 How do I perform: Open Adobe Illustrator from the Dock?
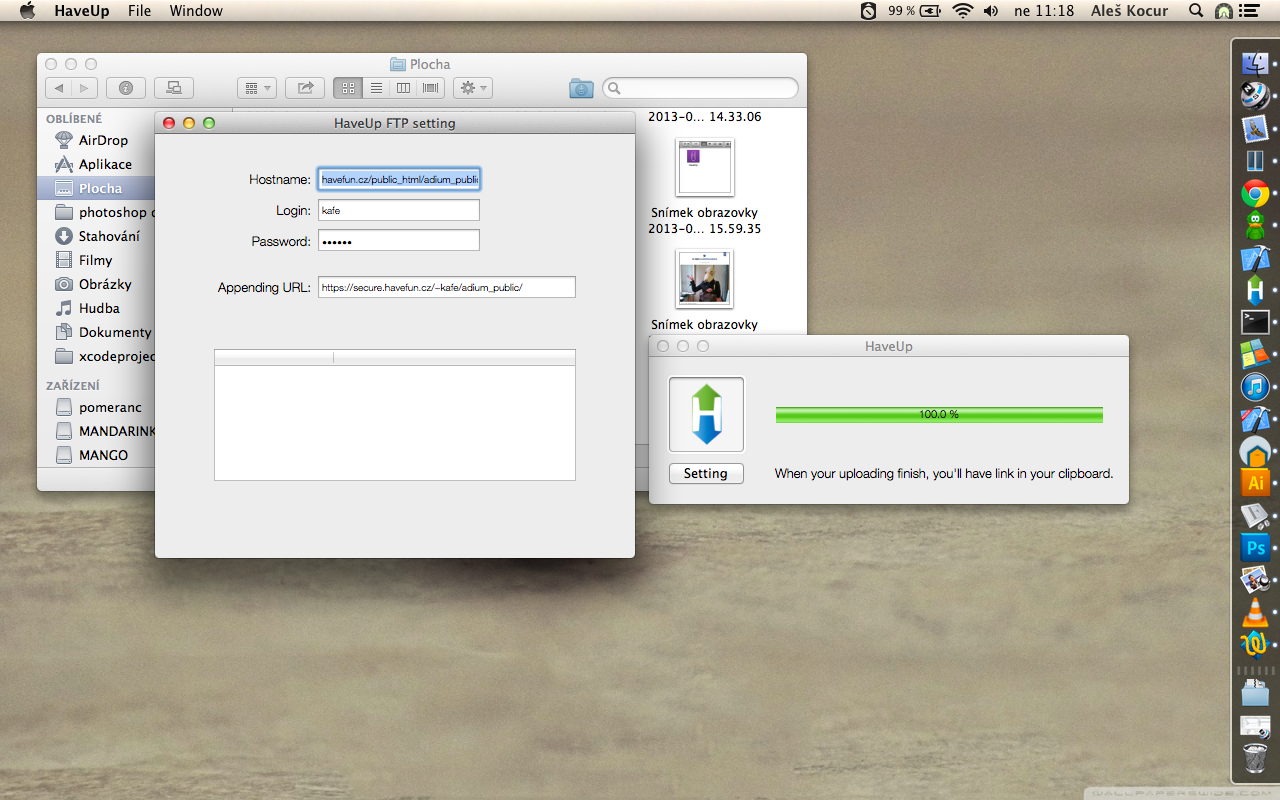click(x=1255, y=482)
